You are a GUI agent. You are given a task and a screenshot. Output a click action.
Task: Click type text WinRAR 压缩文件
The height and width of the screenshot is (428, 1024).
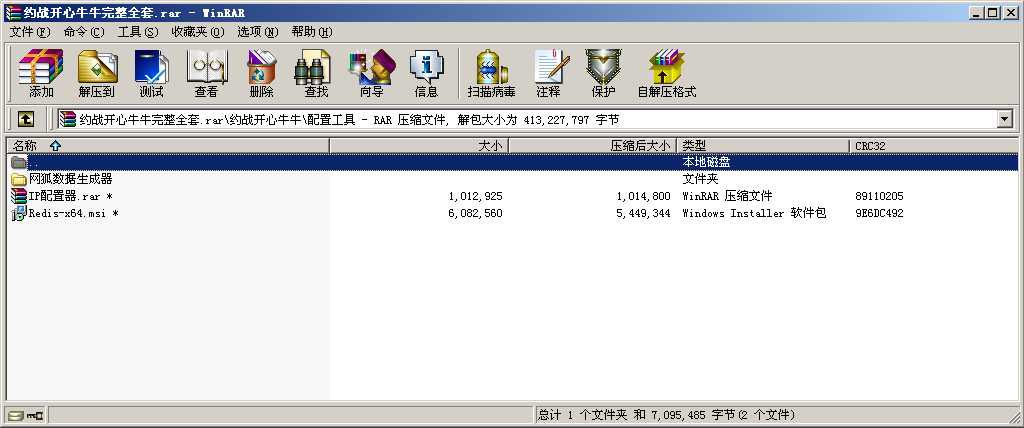728,196
